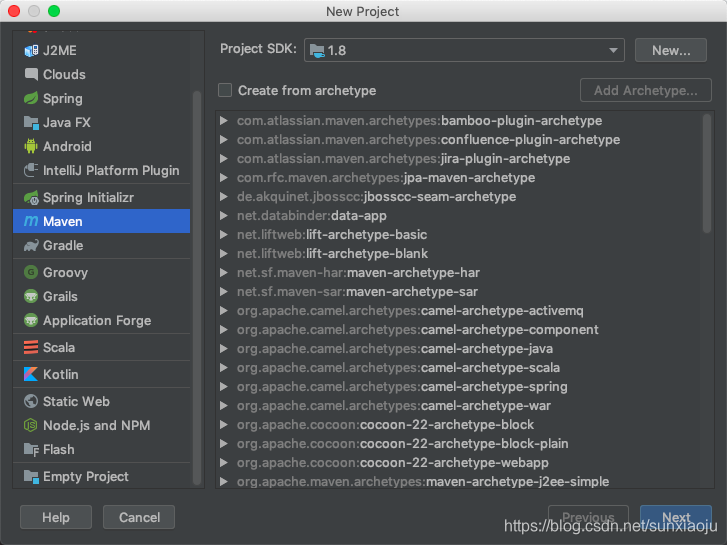Screen dimensions: 727x545
Task: Click the Previous button
Action: (588, 517)
